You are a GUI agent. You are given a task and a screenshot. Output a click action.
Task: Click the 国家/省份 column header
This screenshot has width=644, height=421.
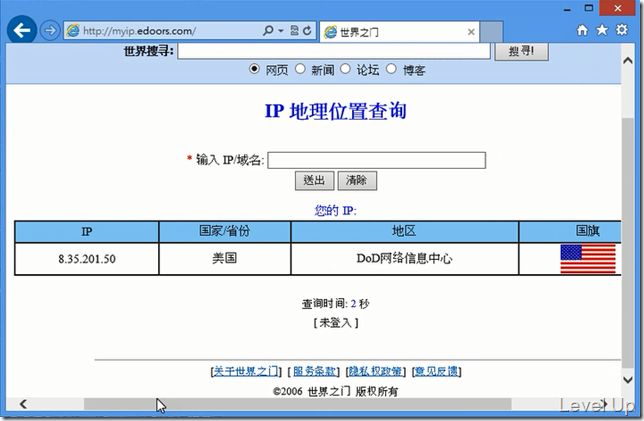[225, 231]
